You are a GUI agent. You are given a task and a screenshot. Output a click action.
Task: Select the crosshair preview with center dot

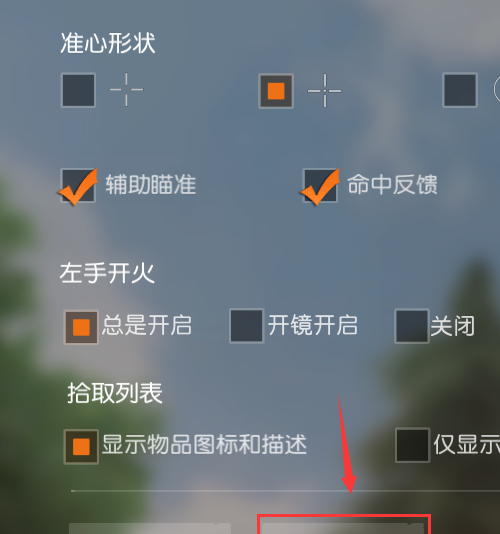click(x=325, y=91)
